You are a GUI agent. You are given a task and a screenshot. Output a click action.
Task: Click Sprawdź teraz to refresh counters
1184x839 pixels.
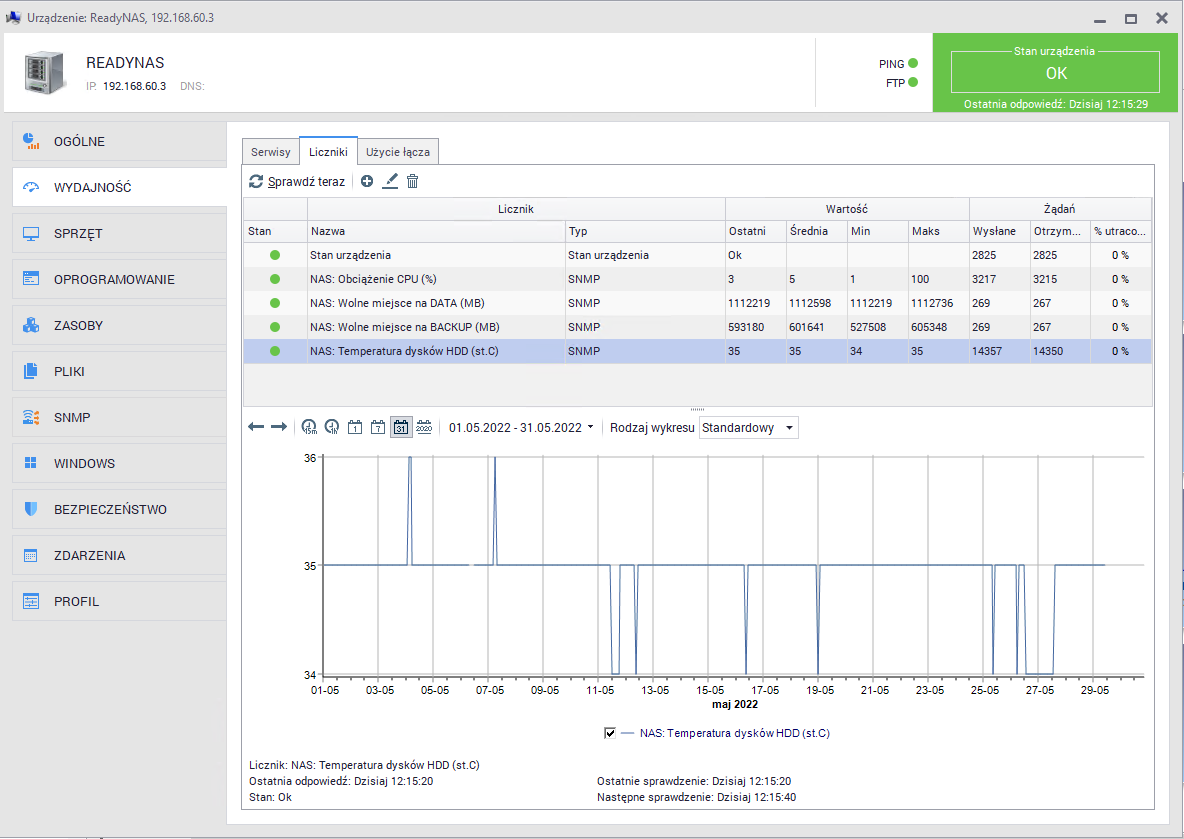[x=297, y=181]
